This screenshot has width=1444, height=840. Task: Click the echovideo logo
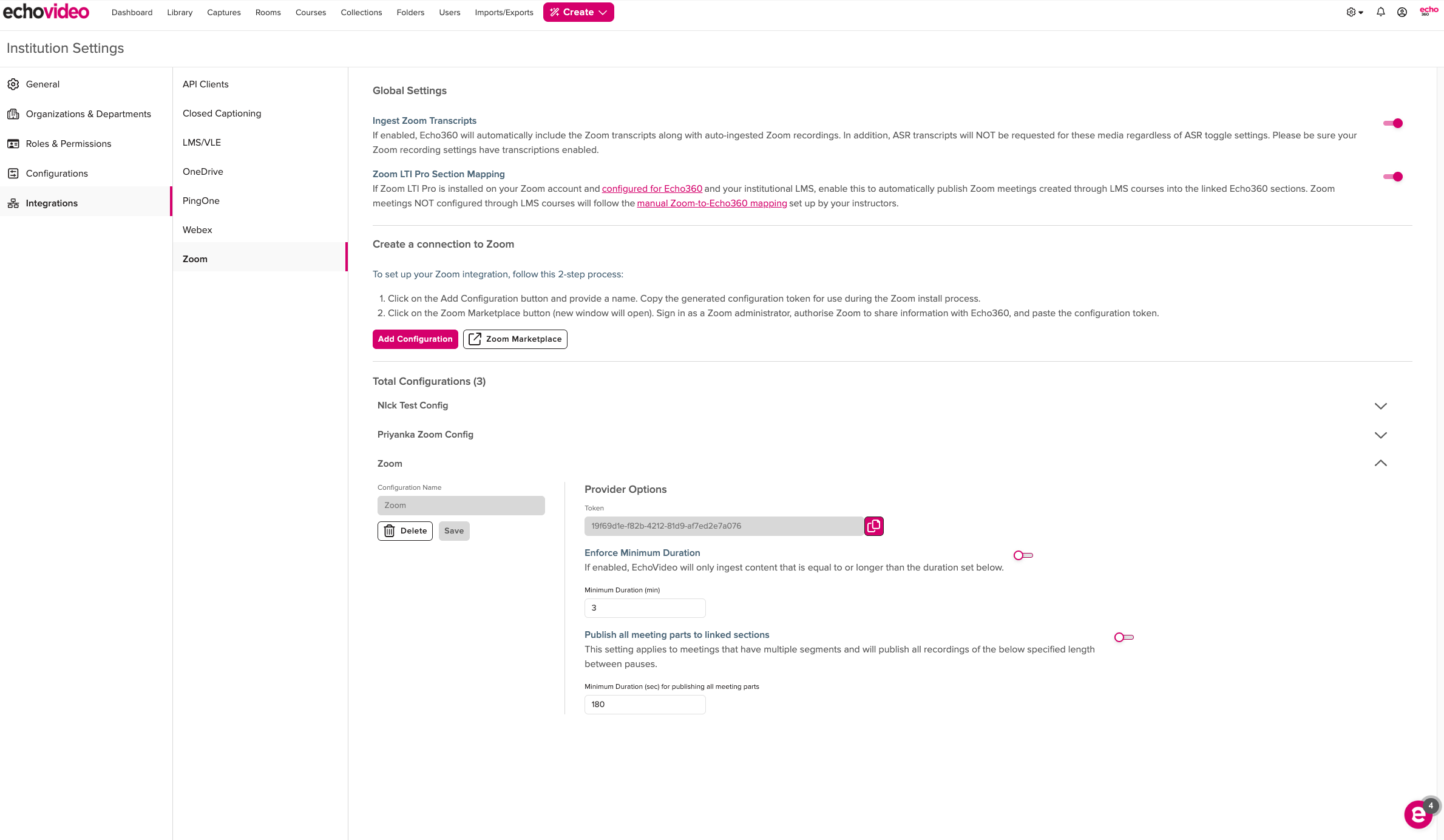click(46, 12)
